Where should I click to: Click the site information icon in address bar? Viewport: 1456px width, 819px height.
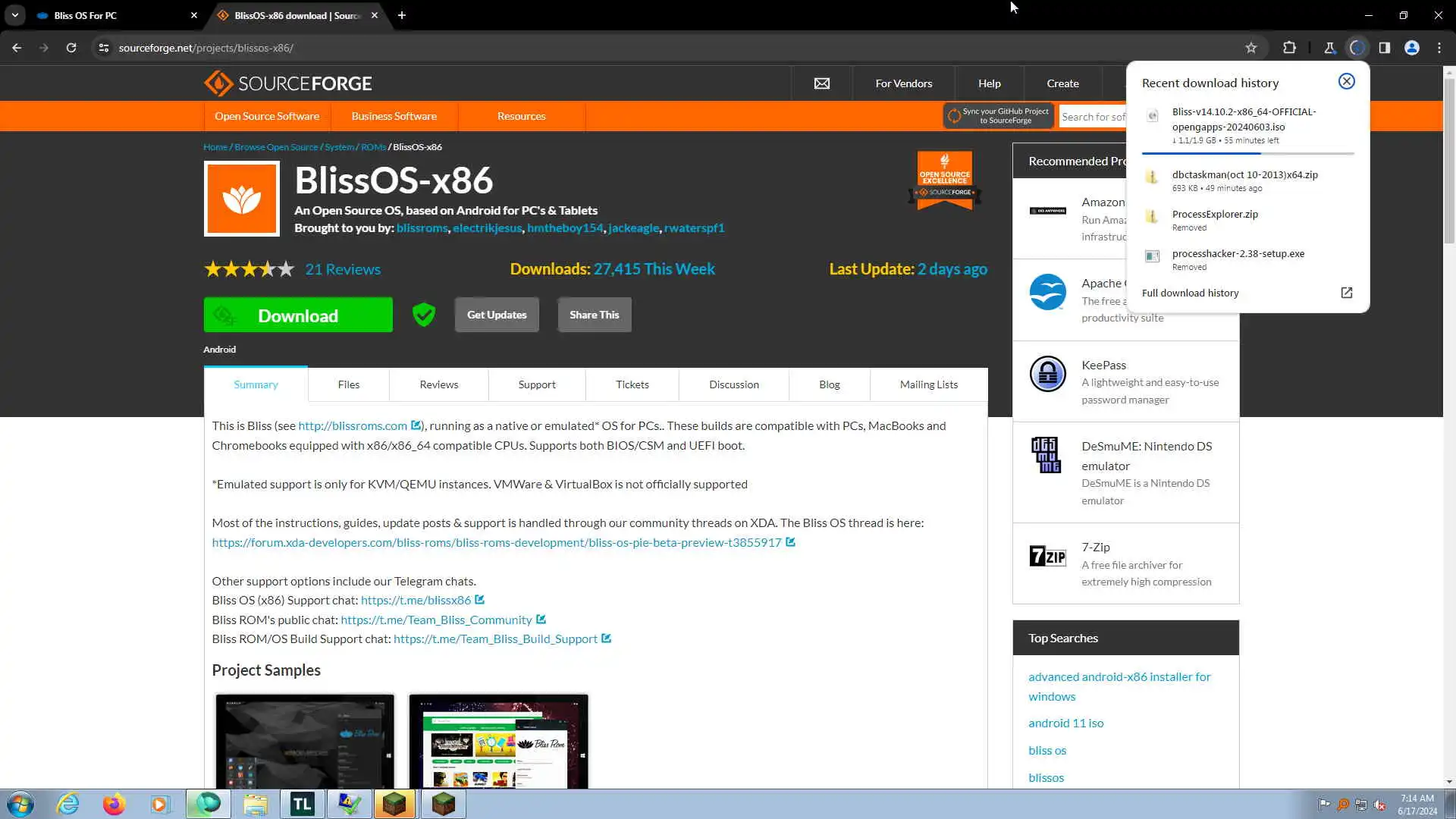point(104,48)
